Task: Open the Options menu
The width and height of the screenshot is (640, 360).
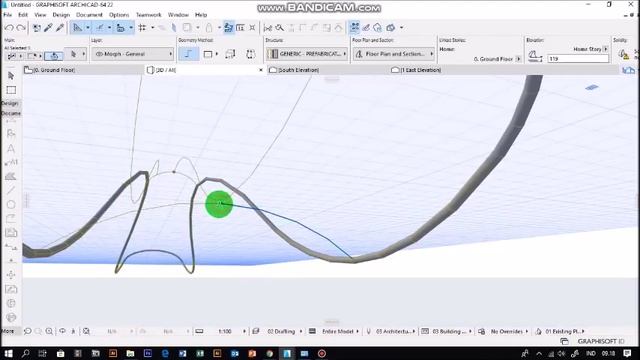Action: click(x=119, y=15)
